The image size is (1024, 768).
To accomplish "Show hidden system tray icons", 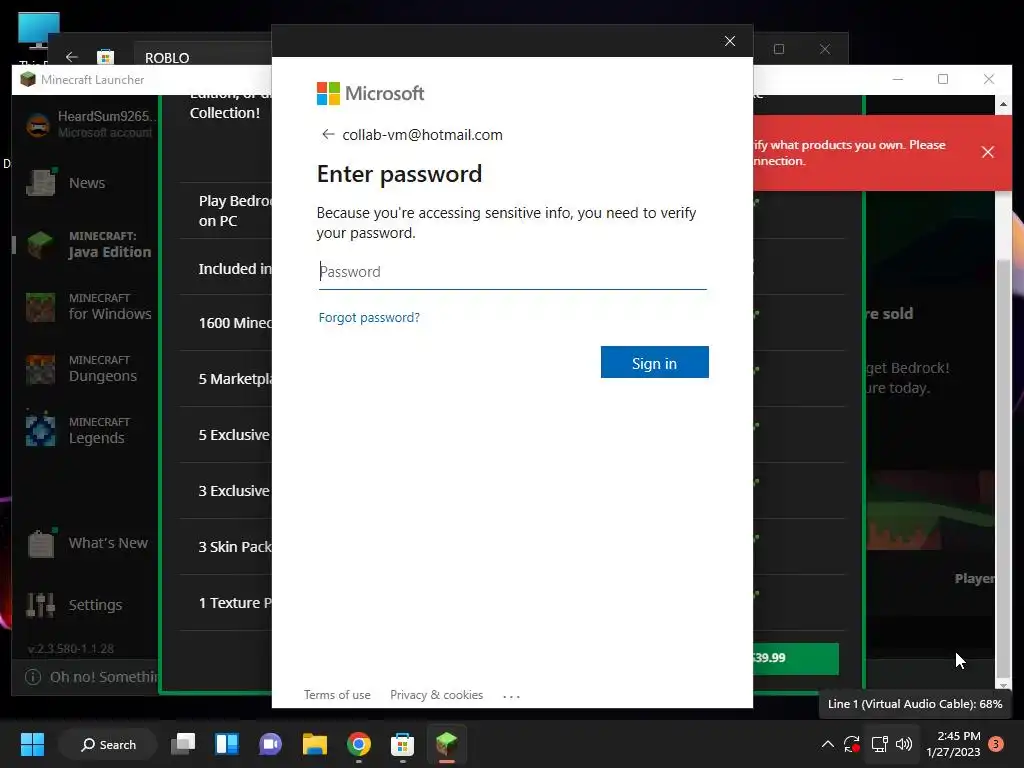I will pos(827,744).
